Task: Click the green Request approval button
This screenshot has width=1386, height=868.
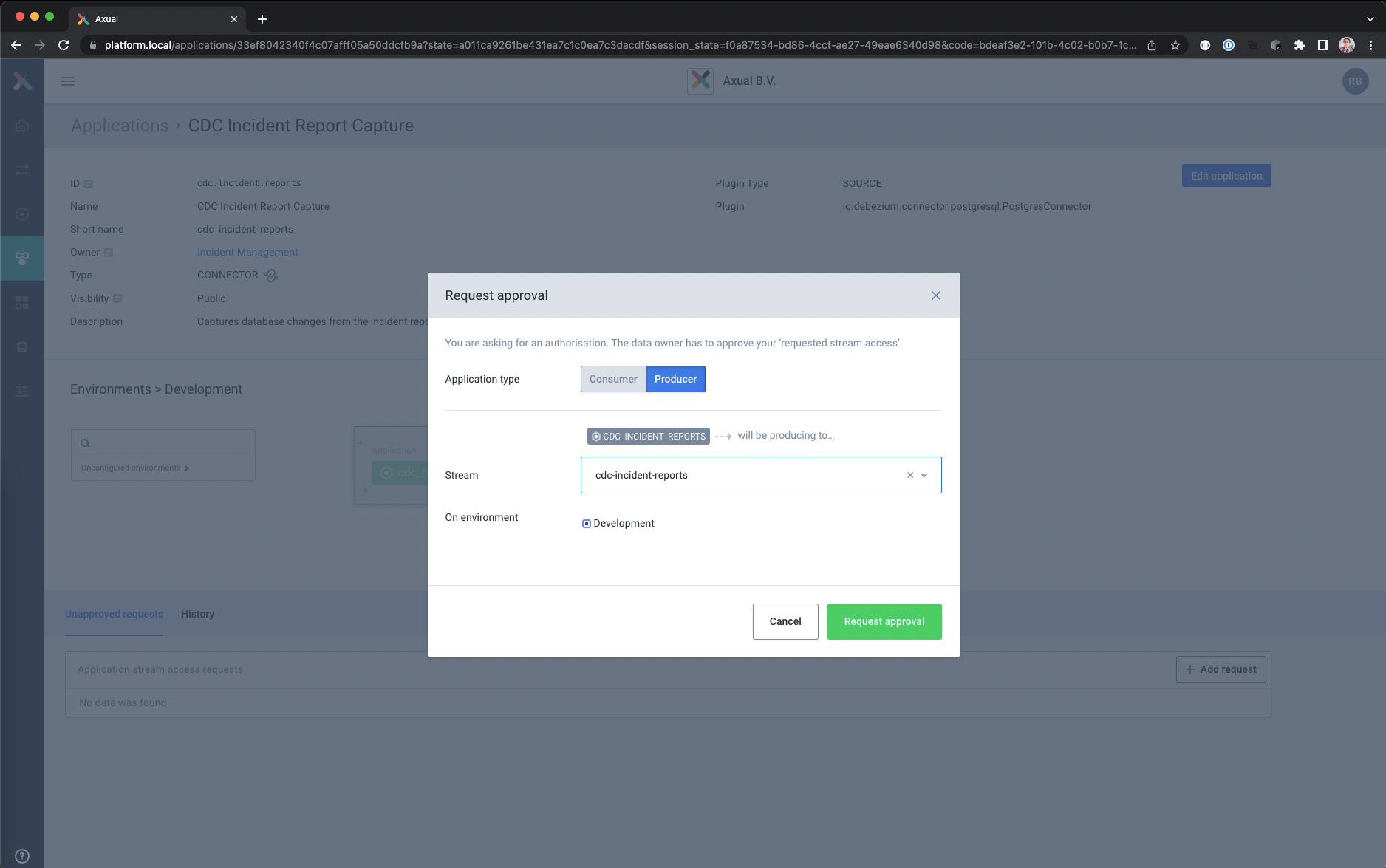Action: tap(884, 621)
